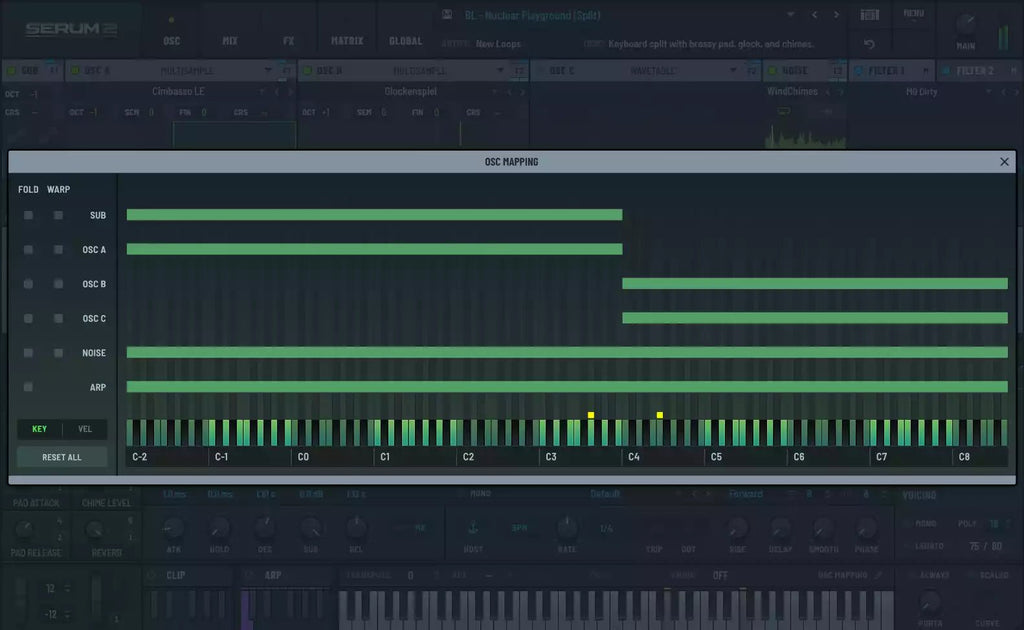Screen dimensions: 1024x630
Task: Switch to the MATRIX tab
Action: (x=347, y=42)
